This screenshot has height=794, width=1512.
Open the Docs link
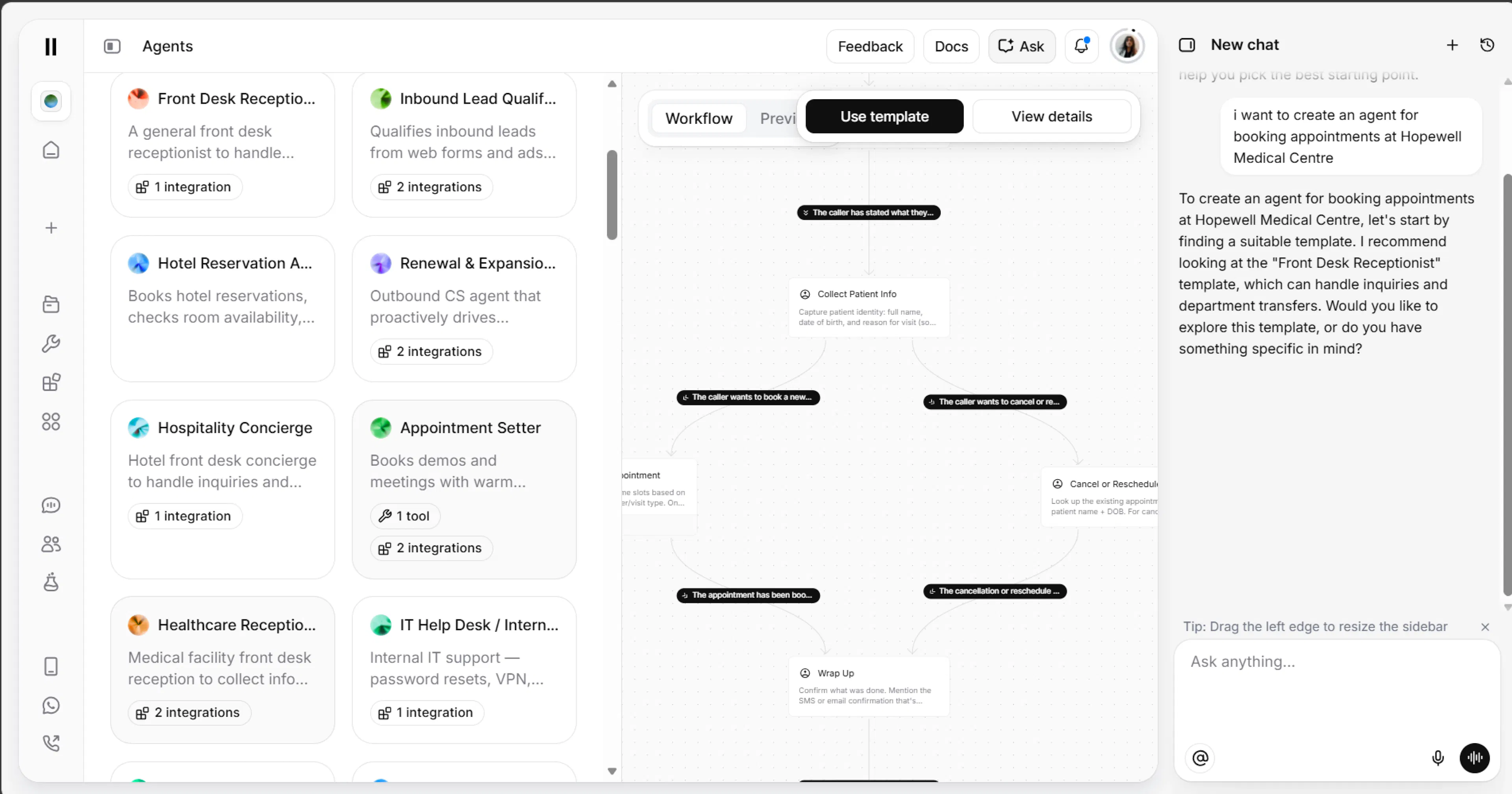click(951, 46)
